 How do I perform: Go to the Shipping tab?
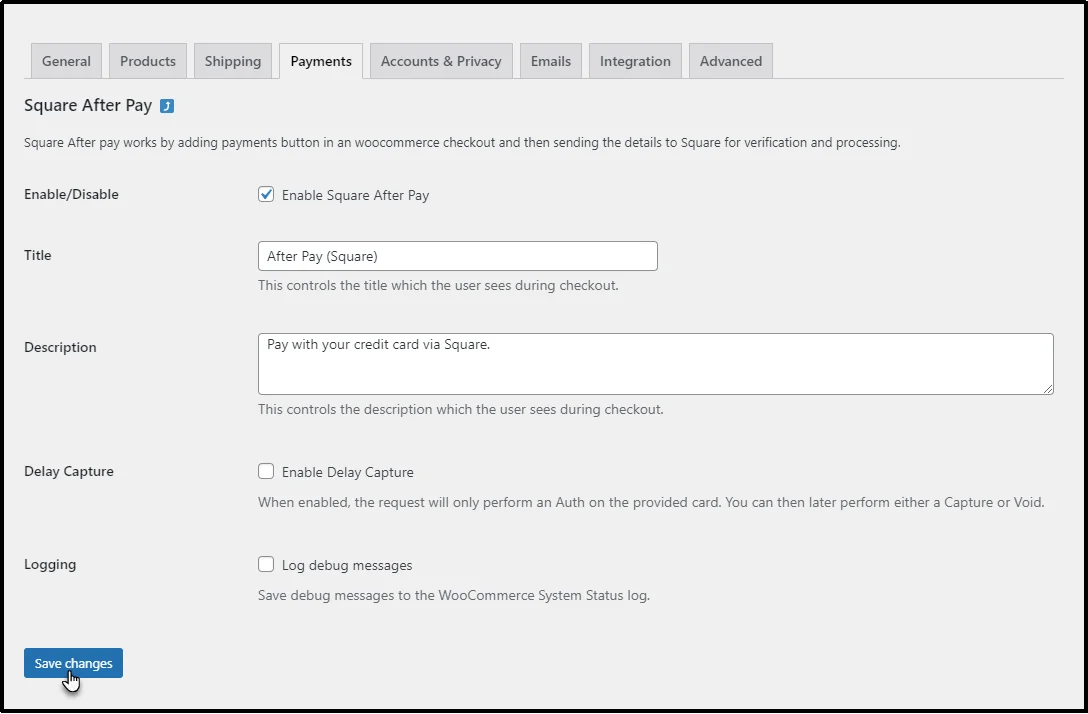pyautogui.click(x=232, y=61)
